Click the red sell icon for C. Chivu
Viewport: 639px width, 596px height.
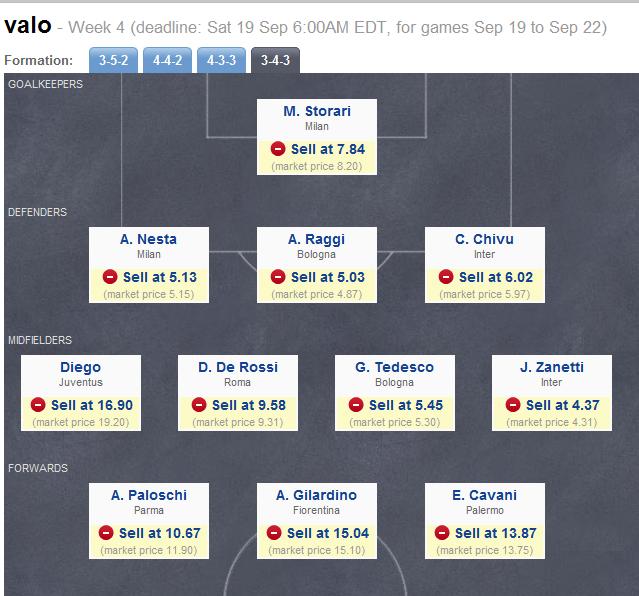click(x=447, y=277)
